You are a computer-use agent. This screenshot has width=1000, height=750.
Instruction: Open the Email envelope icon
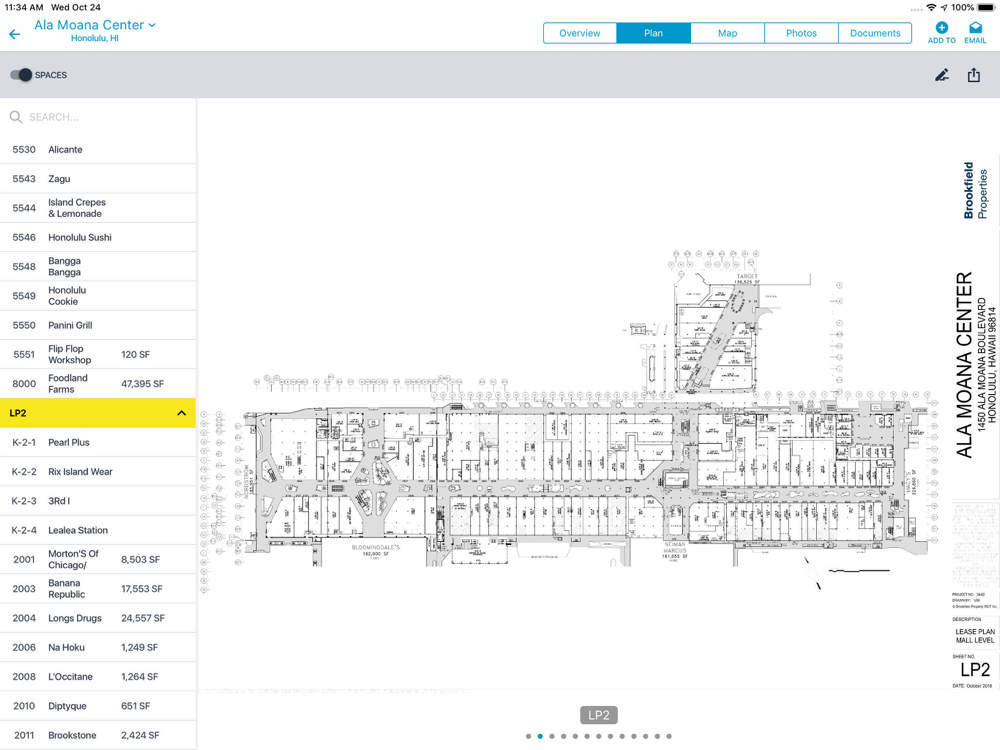click(975, 27)
